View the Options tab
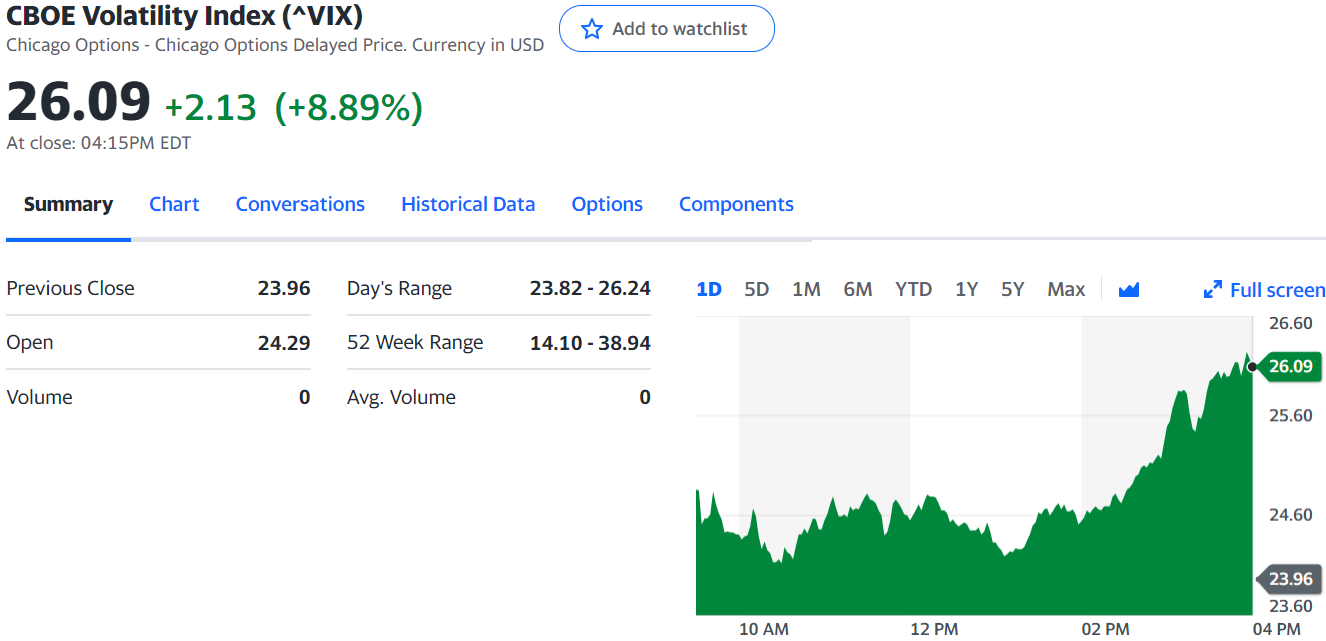The image size is (1326, 641). coord(607,204)
